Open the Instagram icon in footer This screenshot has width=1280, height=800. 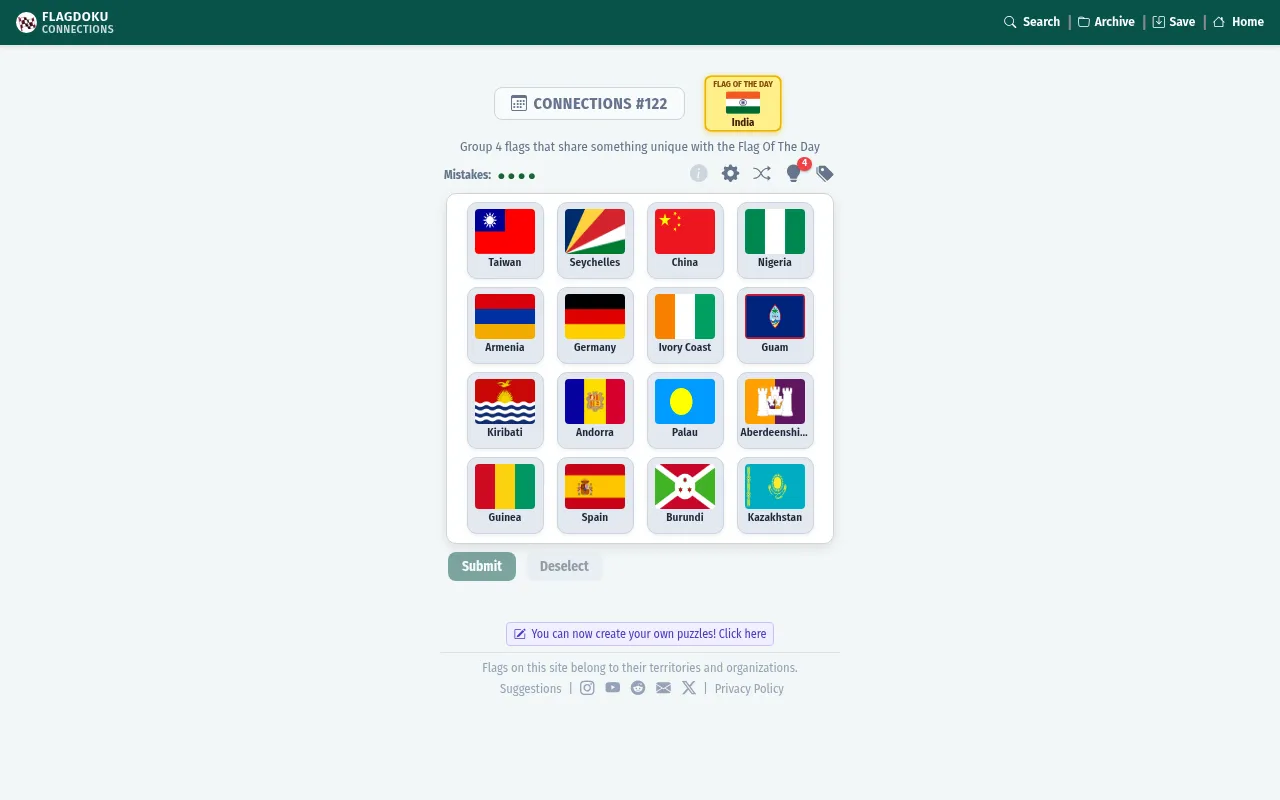click(x=588, y=688)
